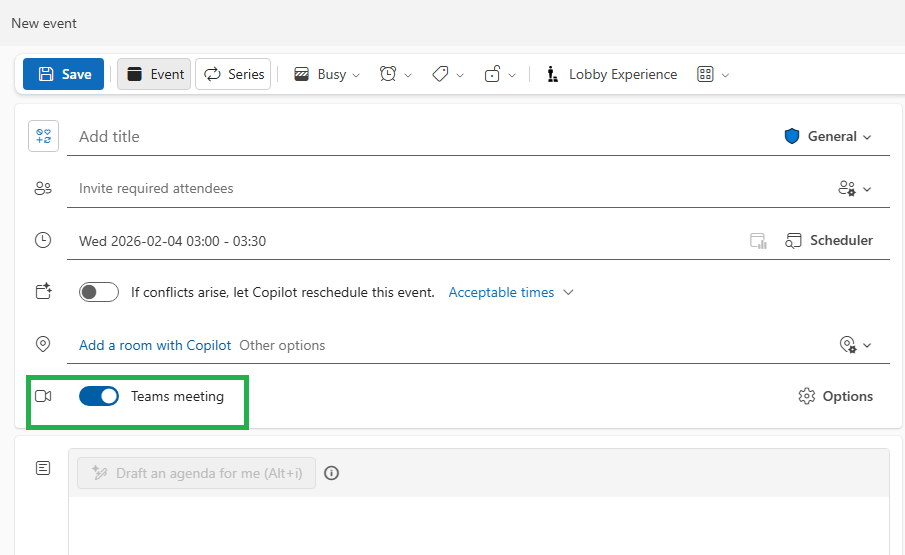Open the categorize tag dropdown

[448, 74]
